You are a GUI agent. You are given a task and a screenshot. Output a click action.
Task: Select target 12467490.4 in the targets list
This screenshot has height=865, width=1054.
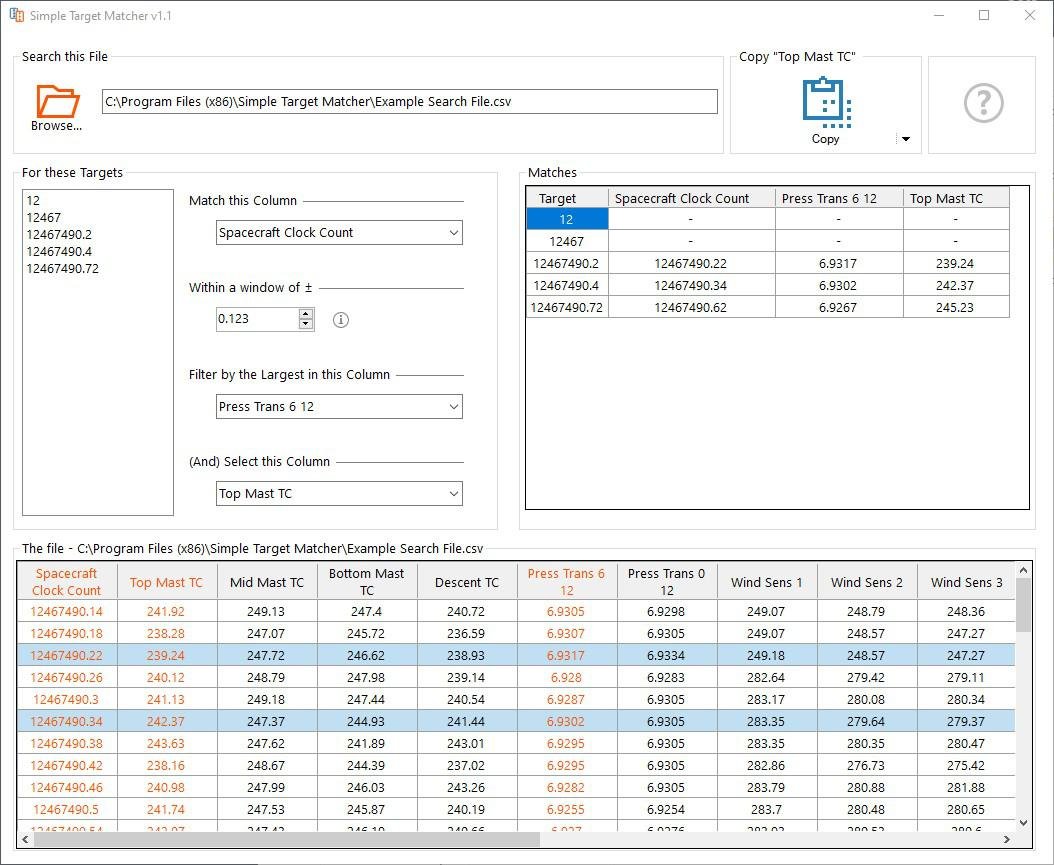(x=59, y=252)
